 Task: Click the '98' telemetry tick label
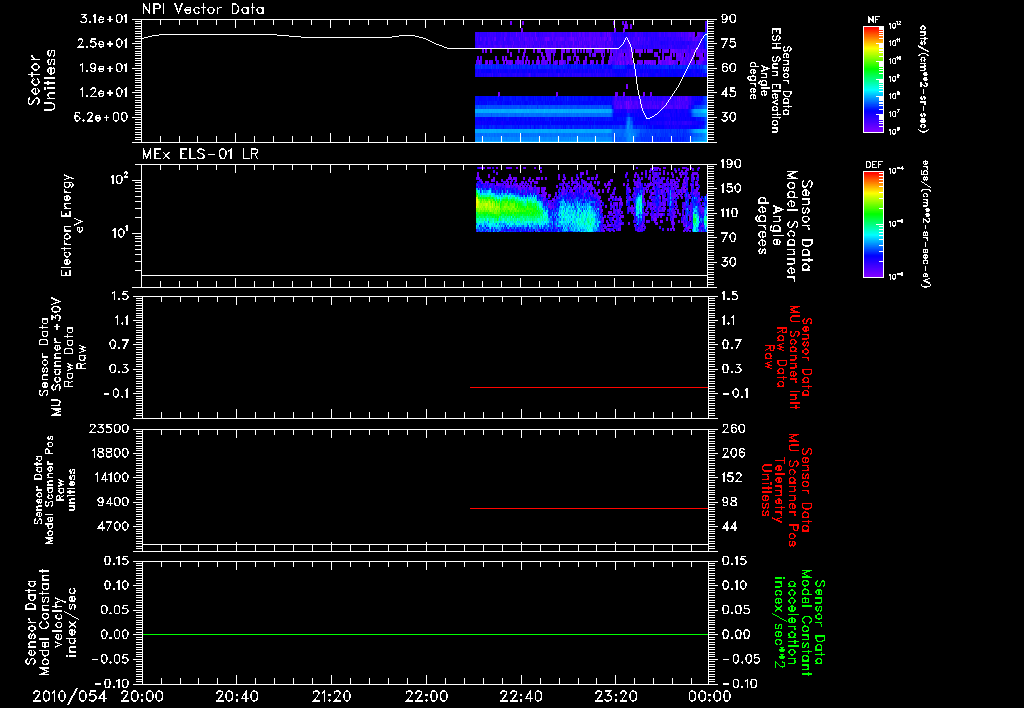(x=729, y=502)
